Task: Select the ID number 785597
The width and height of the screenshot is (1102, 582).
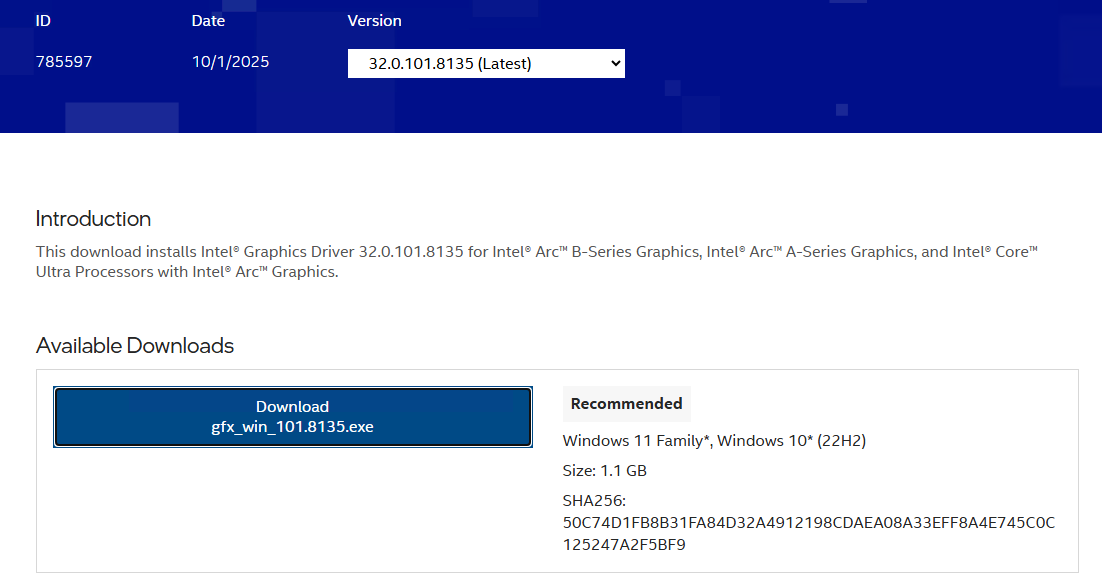Action: click(64, 62)
